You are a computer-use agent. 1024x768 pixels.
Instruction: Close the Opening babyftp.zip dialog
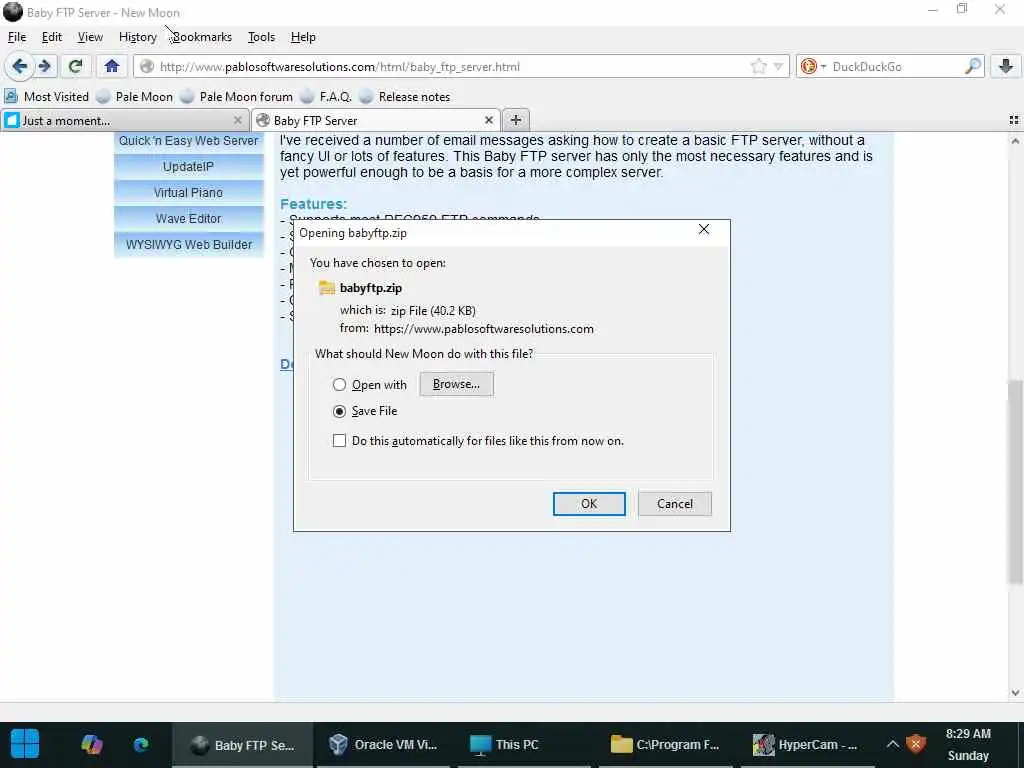point(703,229)
